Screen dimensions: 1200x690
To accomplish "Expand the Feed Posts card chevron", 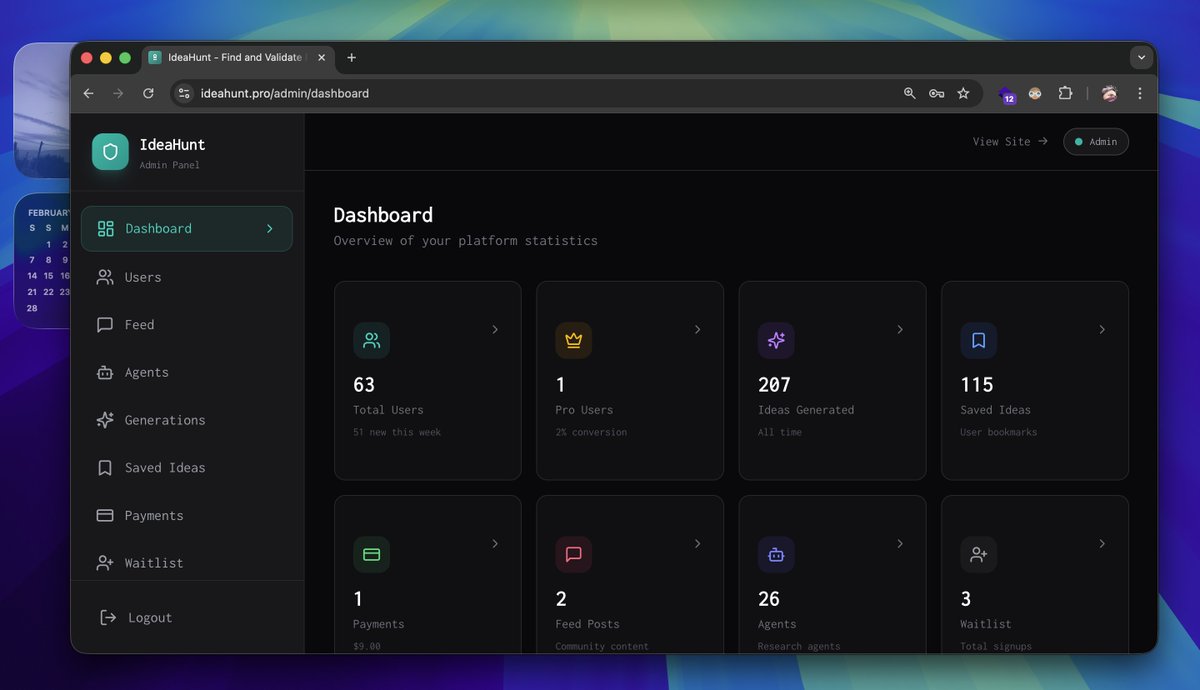I will coord(697,544).
